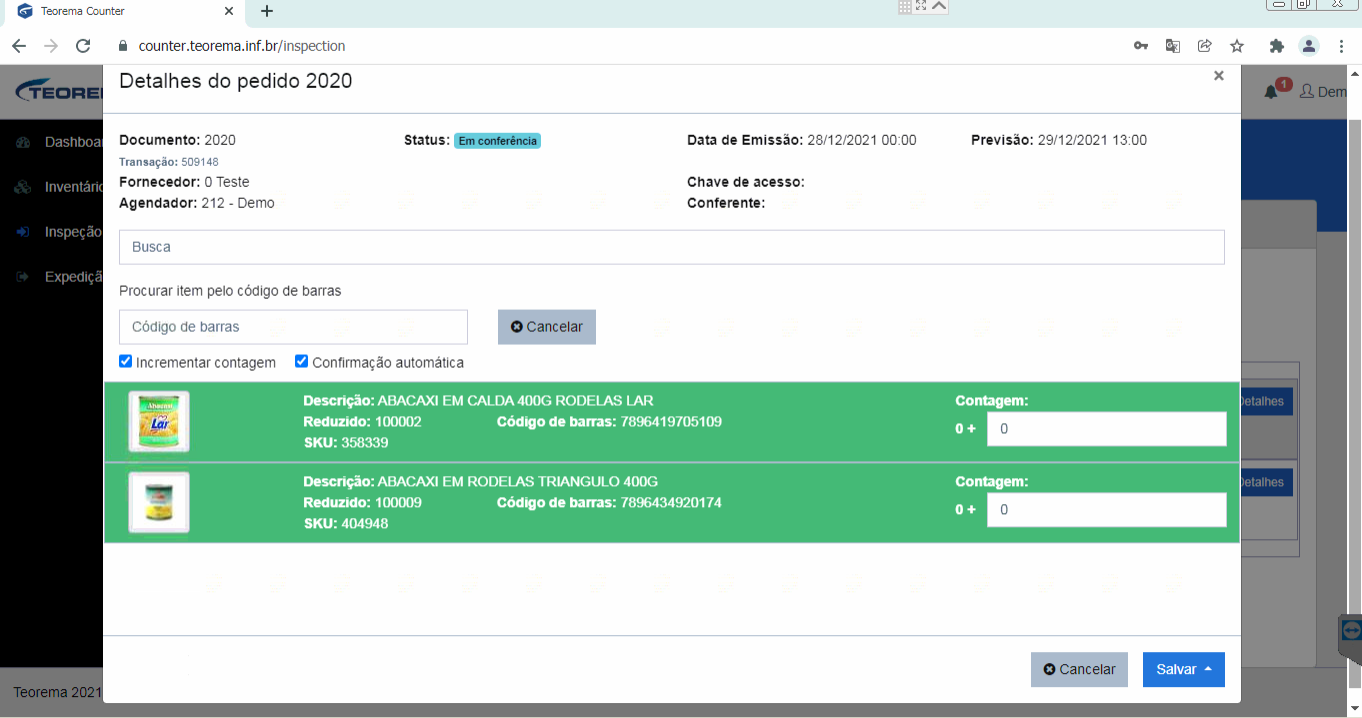Image resolution: width=1362 pixels, height=718 pixels.
Task: Focus the Busca search field
Action: point(672,247)
